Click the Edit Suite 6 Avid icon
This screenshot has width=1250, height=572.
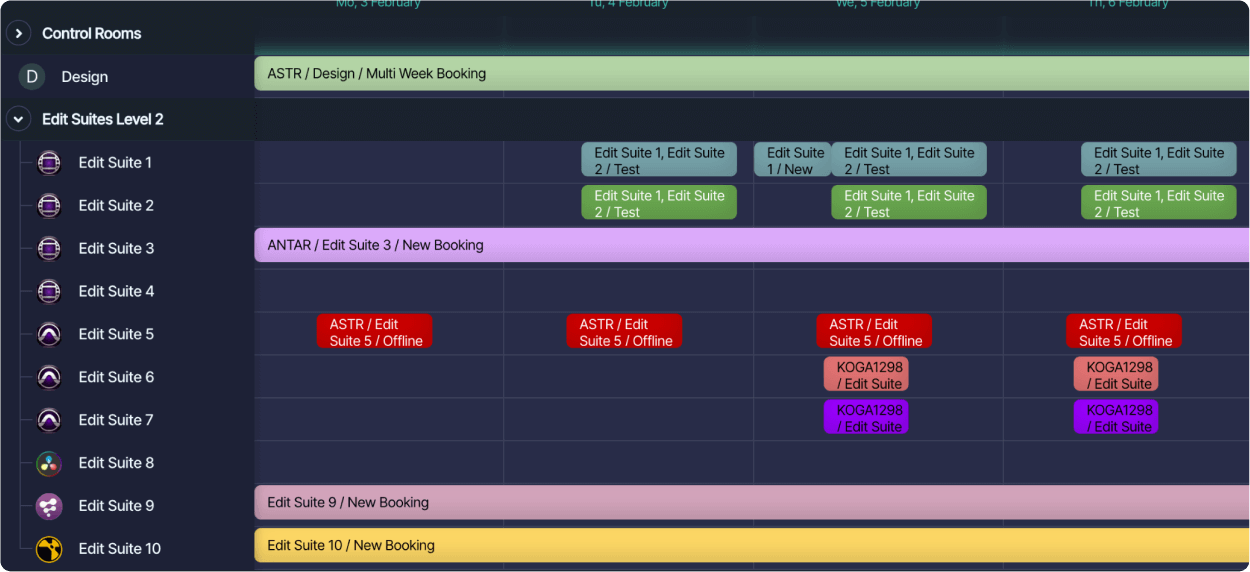click(49, 378)
